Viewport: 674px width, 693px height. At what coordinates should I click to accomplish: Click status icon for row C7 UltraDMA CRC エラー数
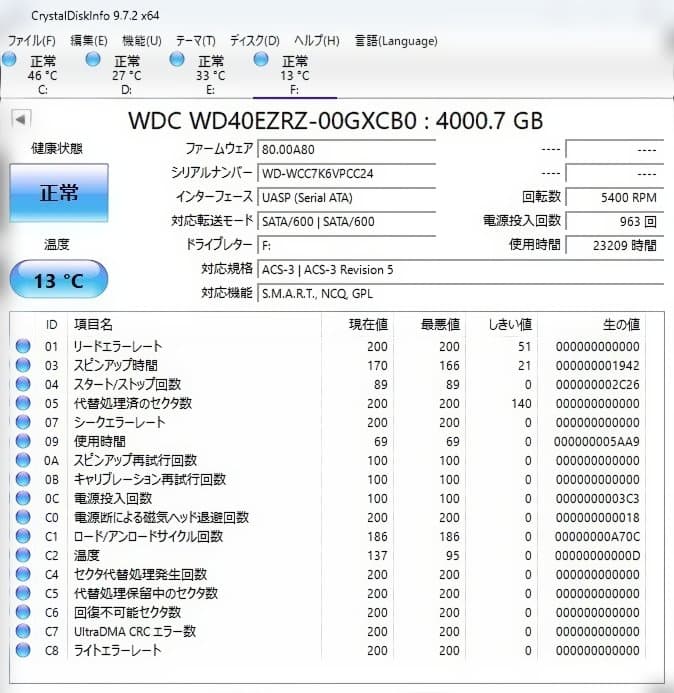click(23, 631)
